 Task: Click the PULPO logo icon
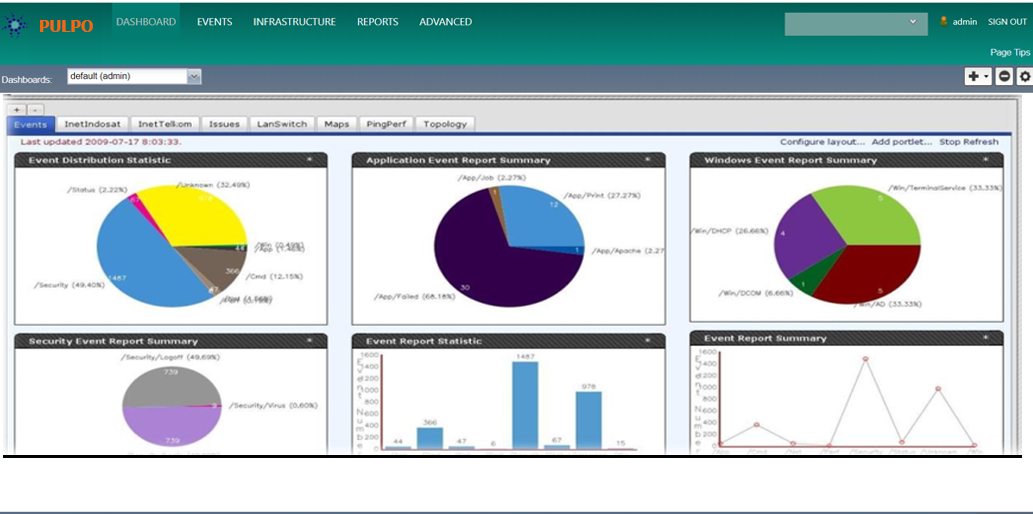[x=16, y=25]
